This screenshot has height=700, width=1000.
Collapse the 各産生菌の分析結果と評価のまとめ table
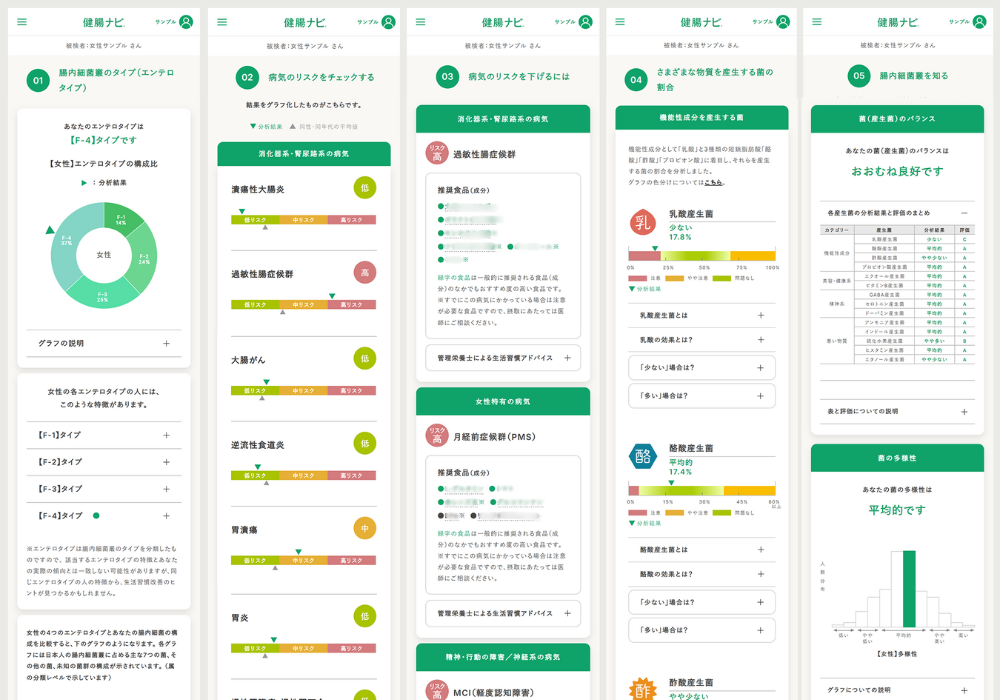[x=963, y=213]
